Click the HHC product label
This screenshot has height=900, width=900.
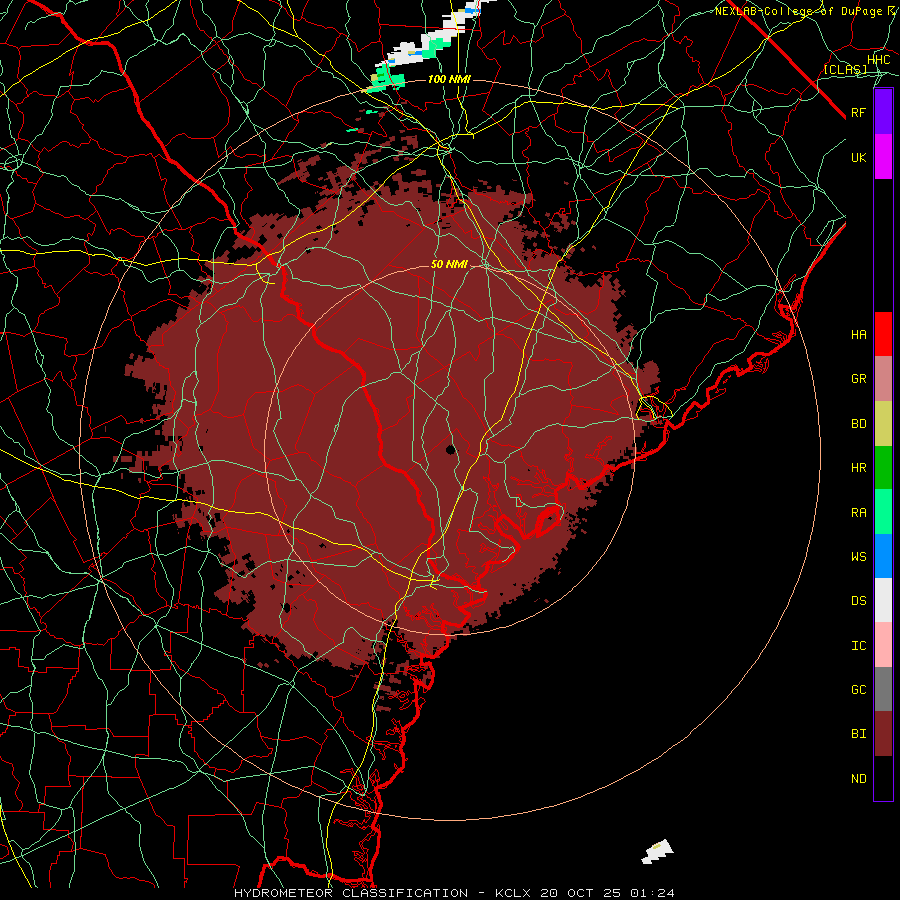(x=879, y=60)
